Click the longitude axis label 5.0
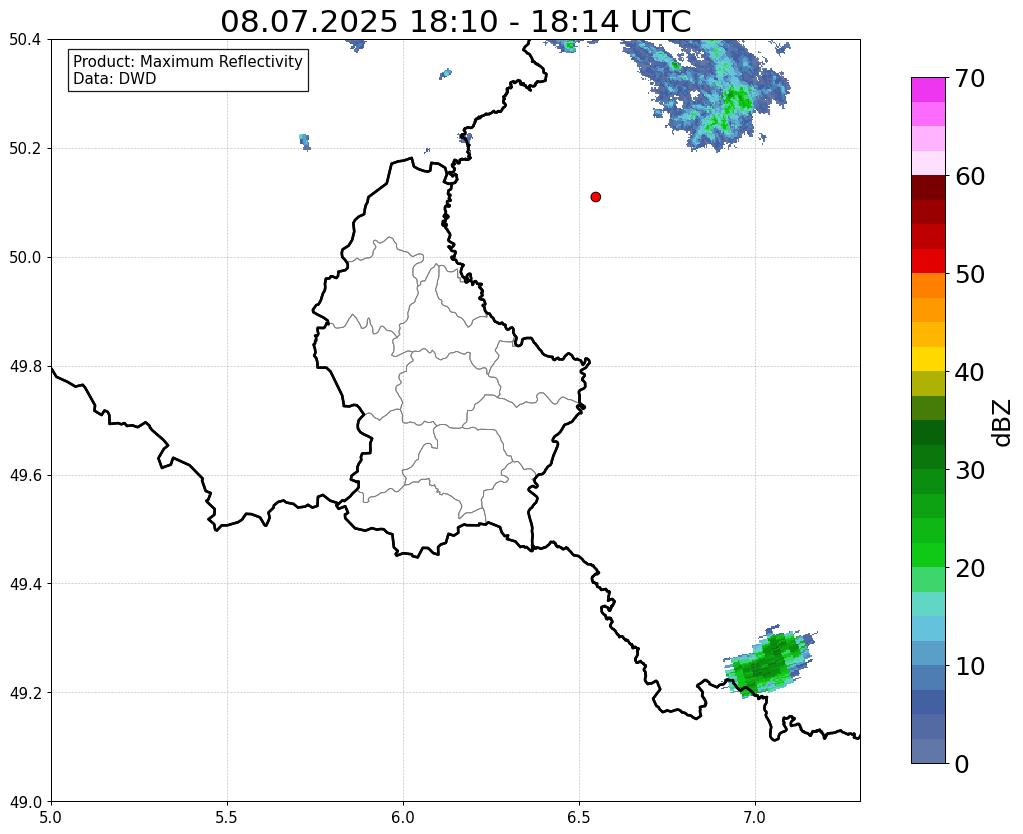 (51, 817)
